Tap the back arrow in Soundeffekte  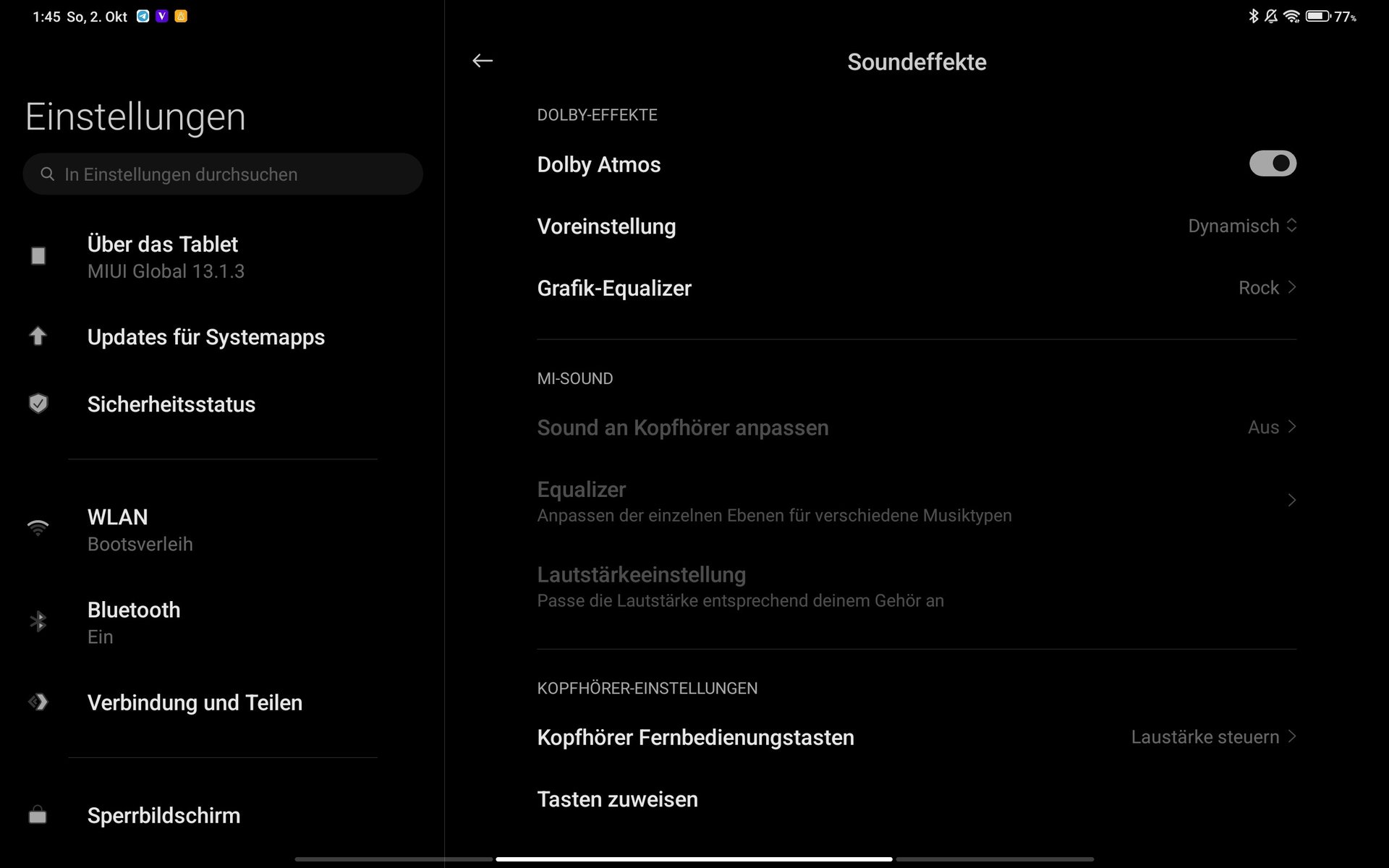pos(483,61)
